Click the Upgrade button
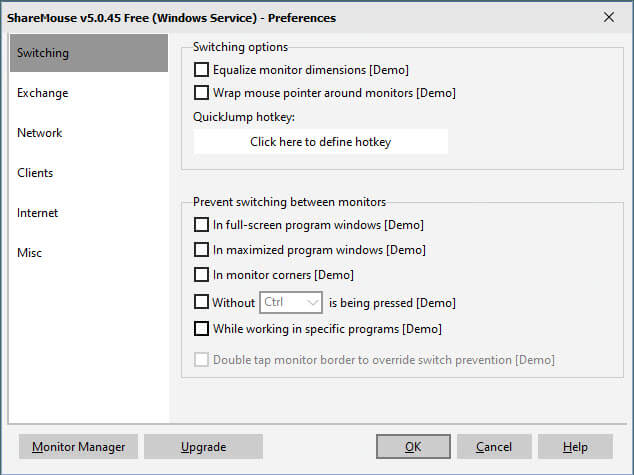This screenshot has height=475, width=634. click(203, 447)
